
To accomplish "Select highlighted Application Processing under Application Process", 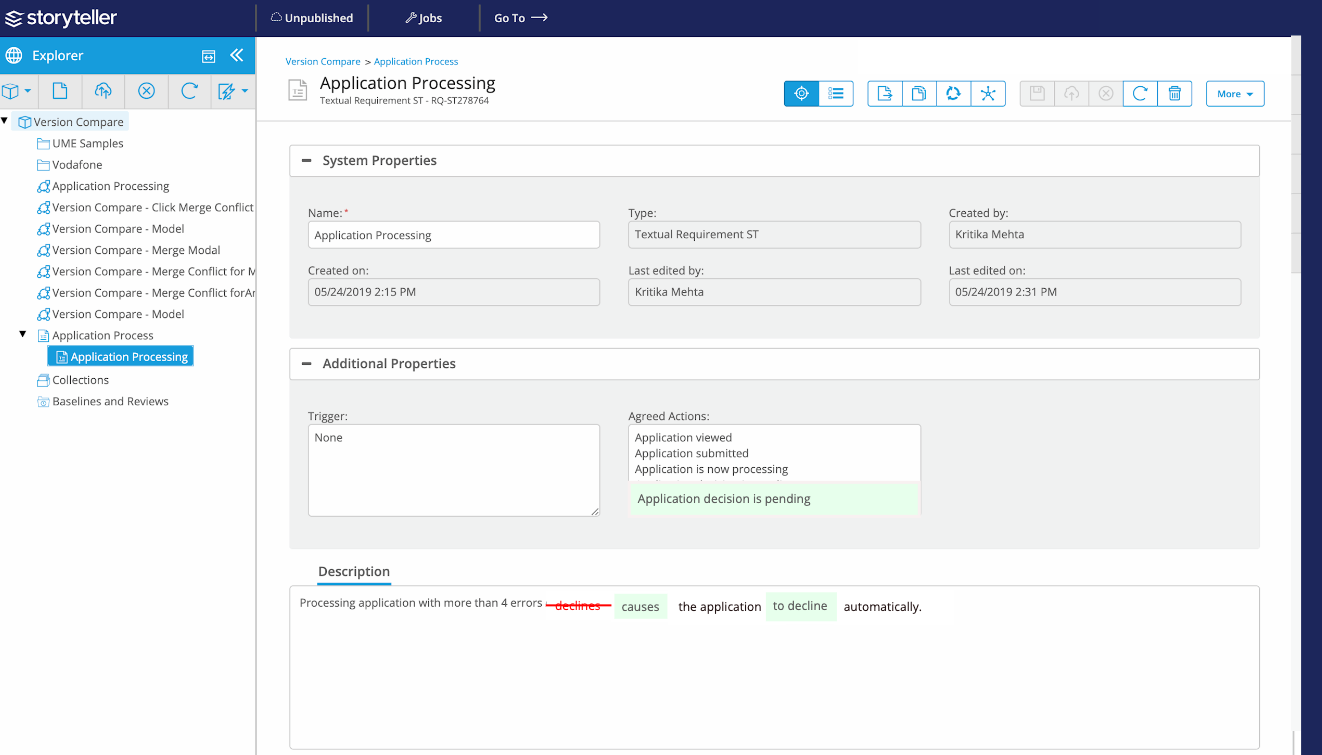I will click(x=120, y=356).
